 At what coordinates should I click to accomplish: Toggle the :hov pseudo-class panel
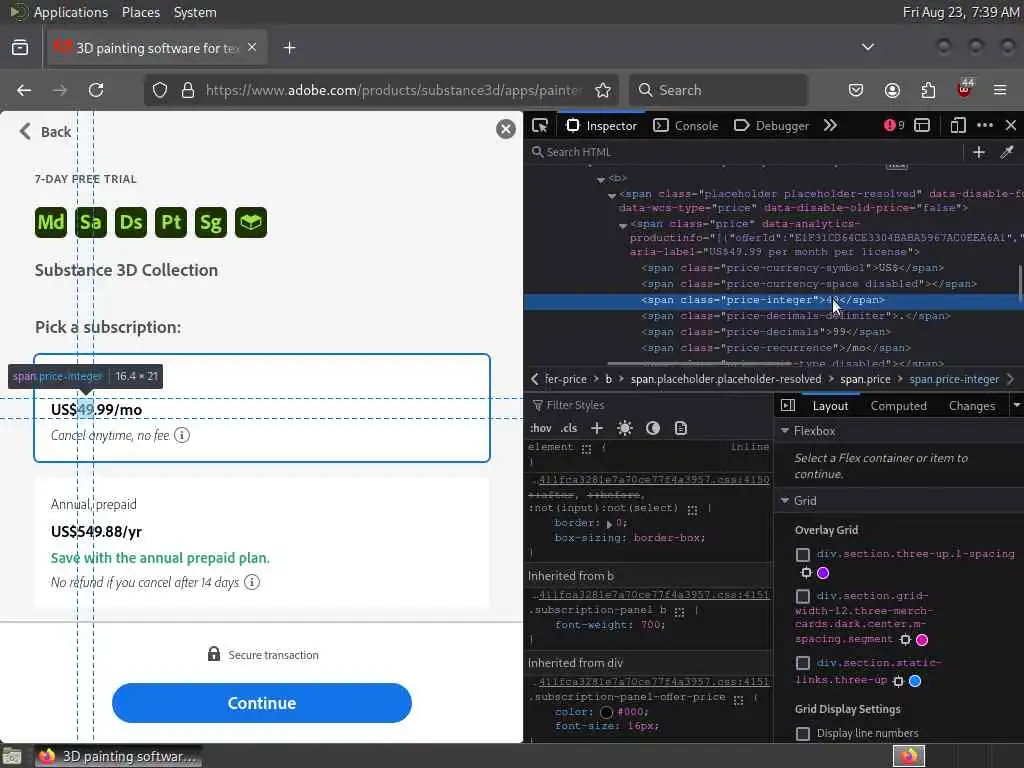(x=540, y=428)
